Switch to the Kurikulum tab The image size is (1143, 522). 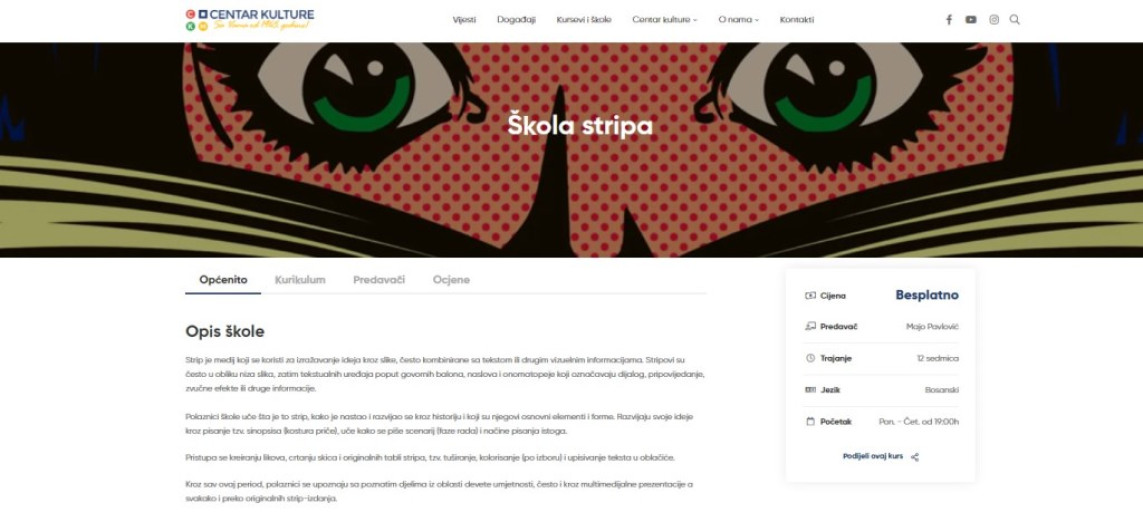click(x=300, y=280)
